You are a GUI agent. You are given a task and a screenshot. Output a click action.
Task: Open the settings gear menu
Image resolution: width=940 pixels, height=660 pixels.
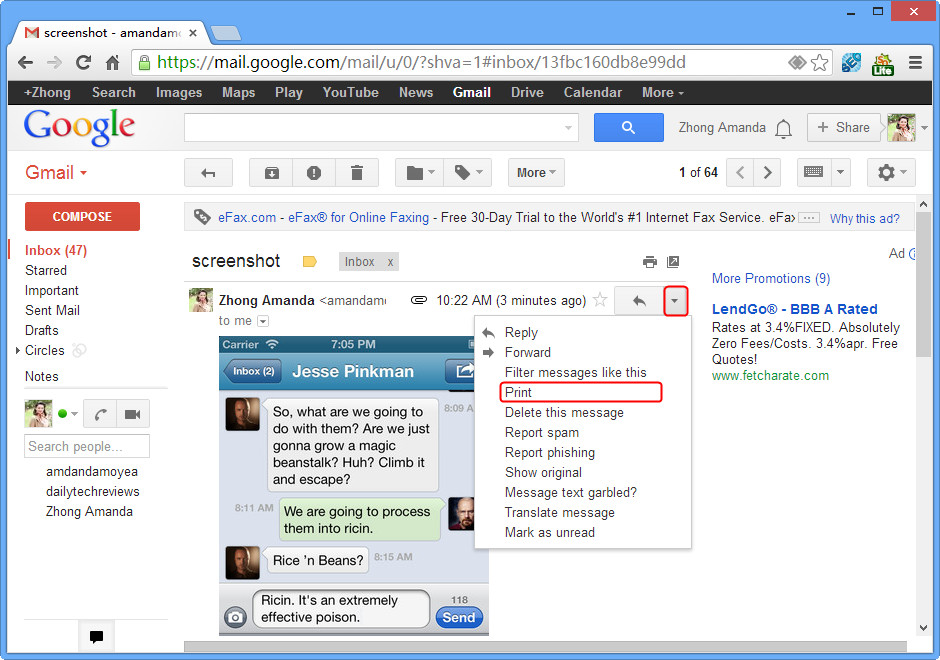[891, 173]
